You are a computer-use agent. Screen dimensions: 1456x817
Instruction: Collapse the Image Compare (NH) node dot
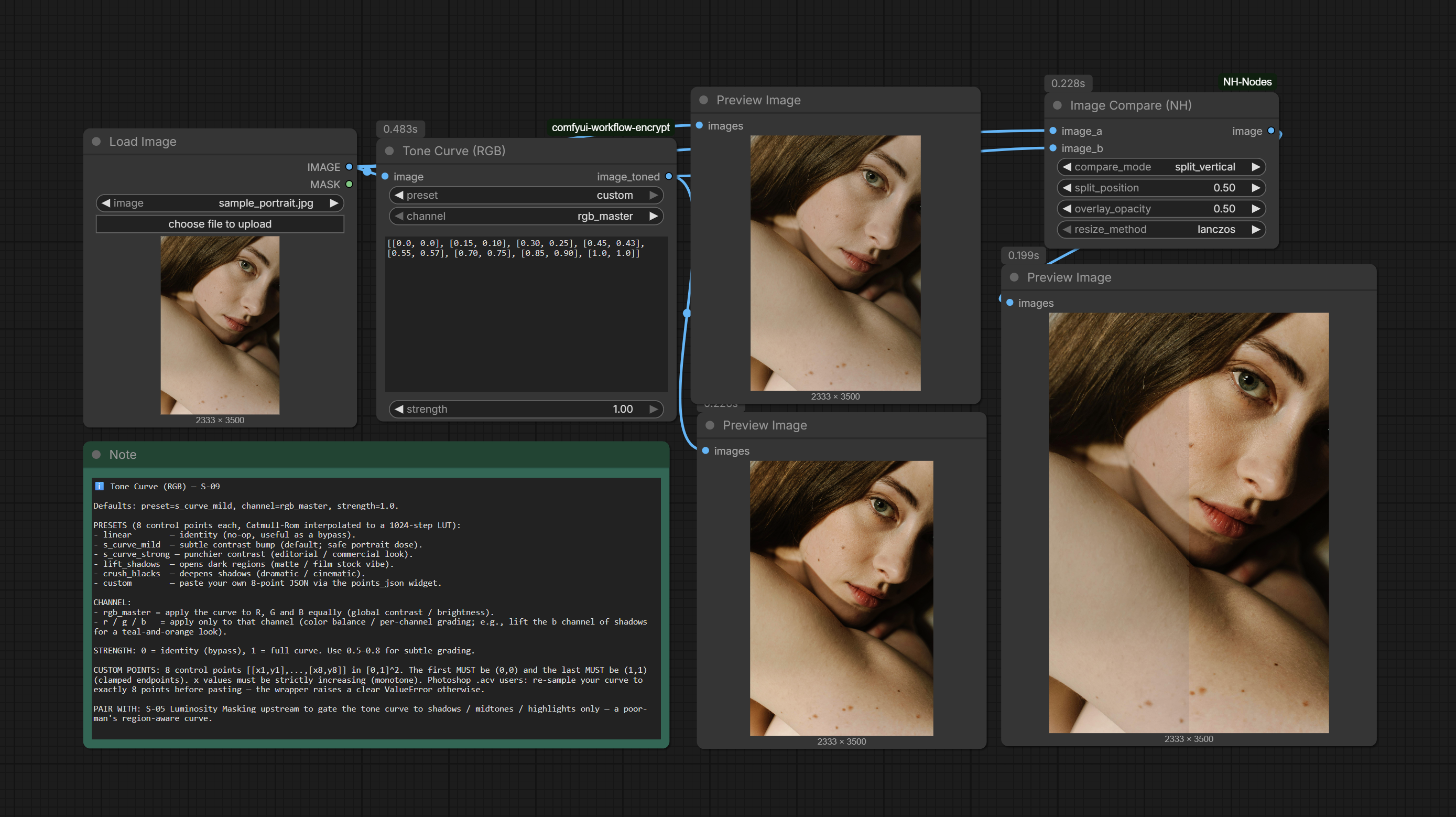1057,106
